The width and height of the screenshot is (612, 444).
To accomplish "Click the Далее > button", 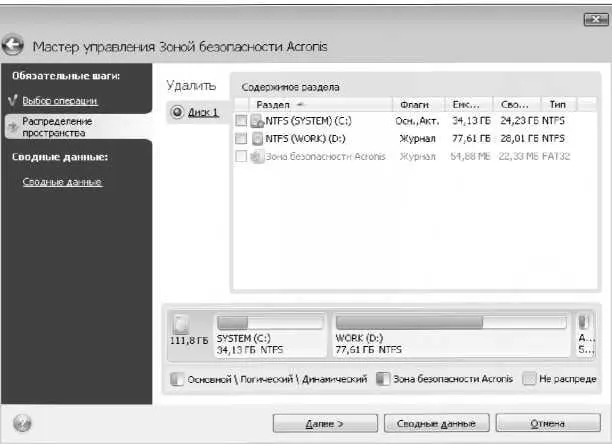I will pyautogui.click(x=325, y=423).
